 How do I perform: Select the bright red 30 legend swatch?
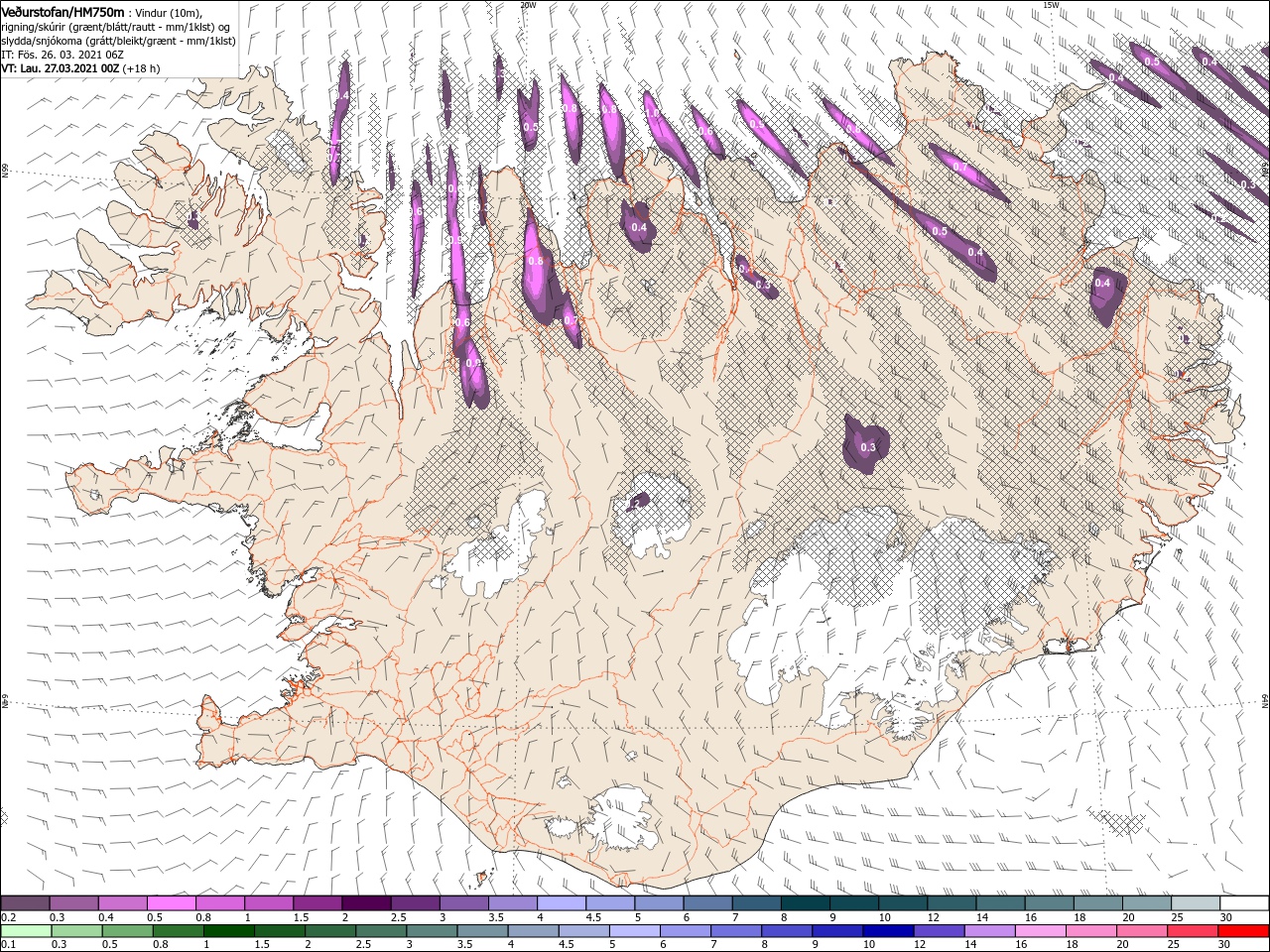1243,931
